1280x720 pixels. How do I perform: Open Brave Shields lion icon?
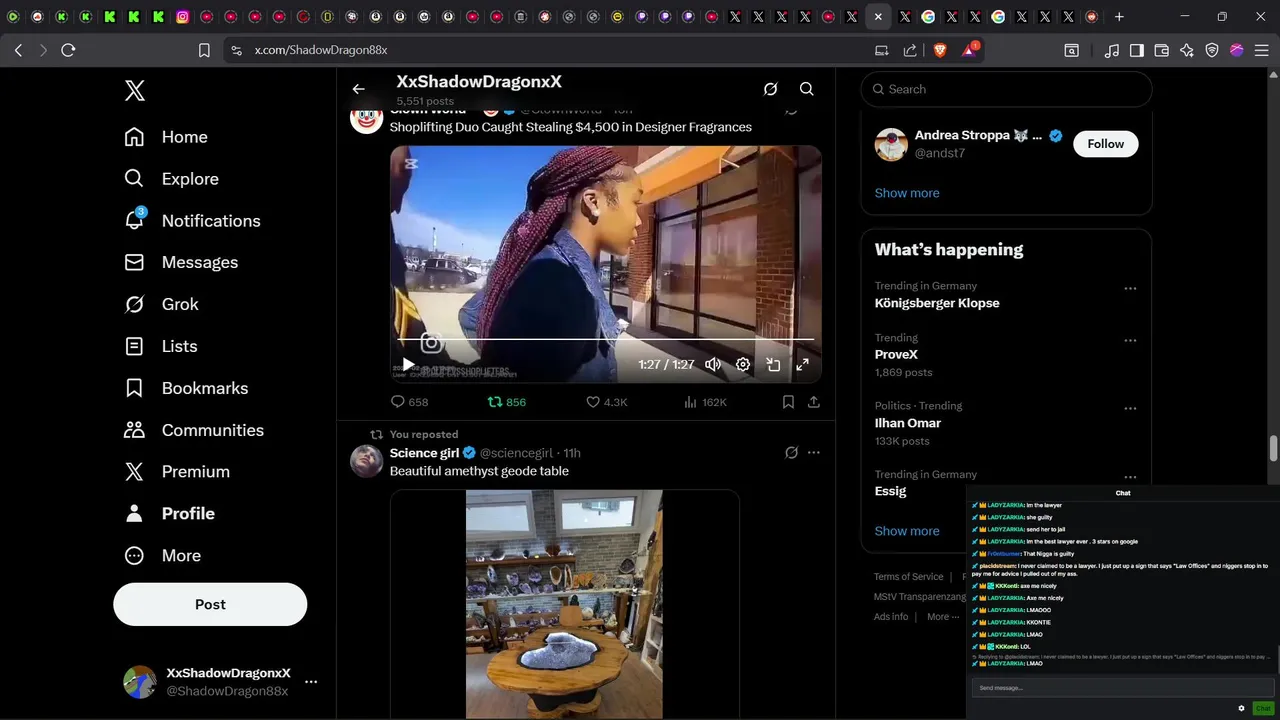tap(940, 50)
